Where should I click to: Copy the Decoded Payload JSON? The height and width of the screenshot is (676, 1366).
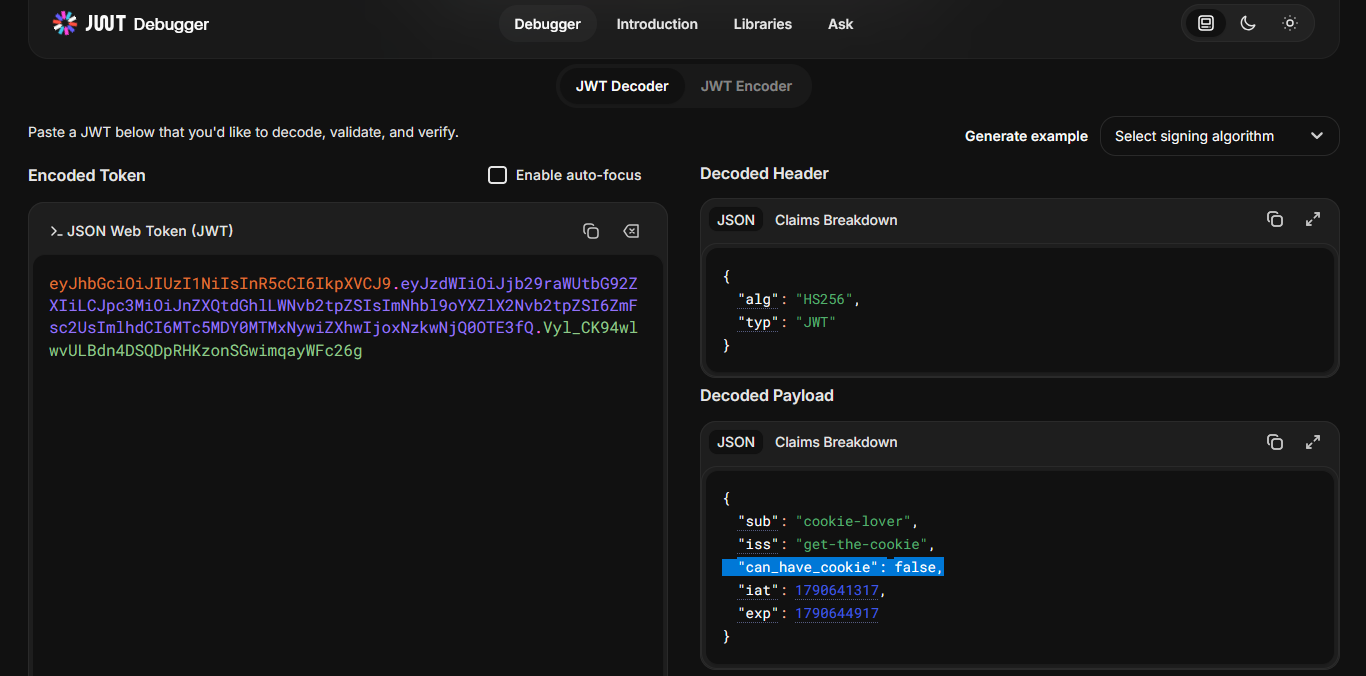(x=1275, y=441)
